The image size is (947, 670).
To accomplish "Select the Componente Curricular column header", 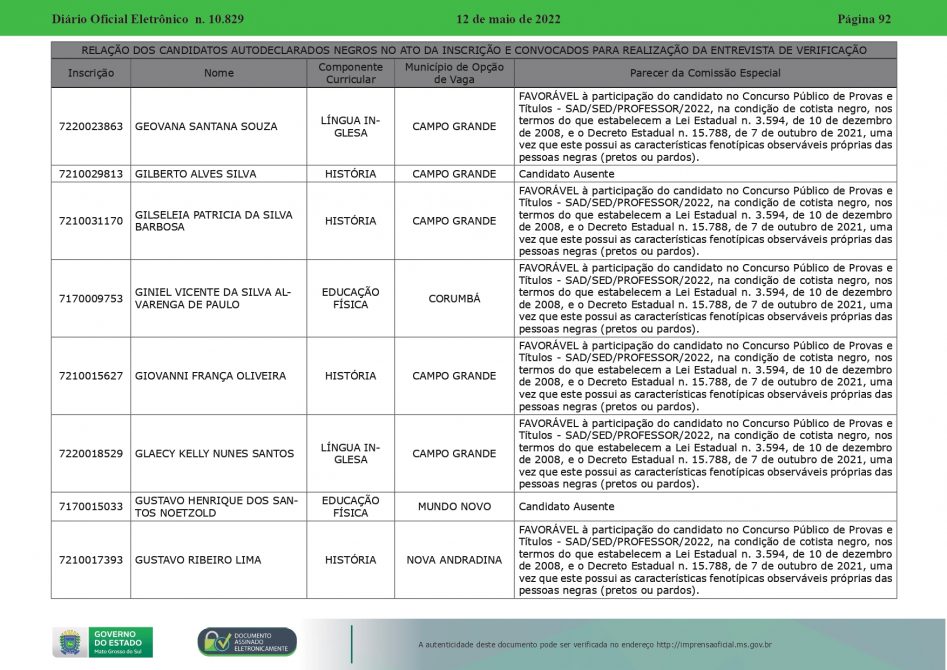I will [x=350, y=73].
